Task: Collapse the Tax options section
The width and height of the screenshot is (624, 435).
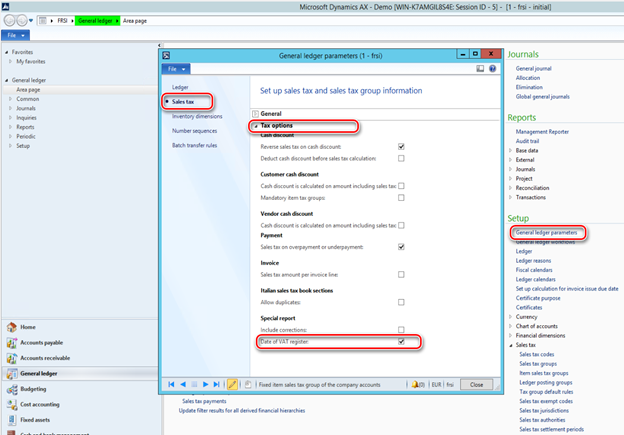Action: pos(256,126)
